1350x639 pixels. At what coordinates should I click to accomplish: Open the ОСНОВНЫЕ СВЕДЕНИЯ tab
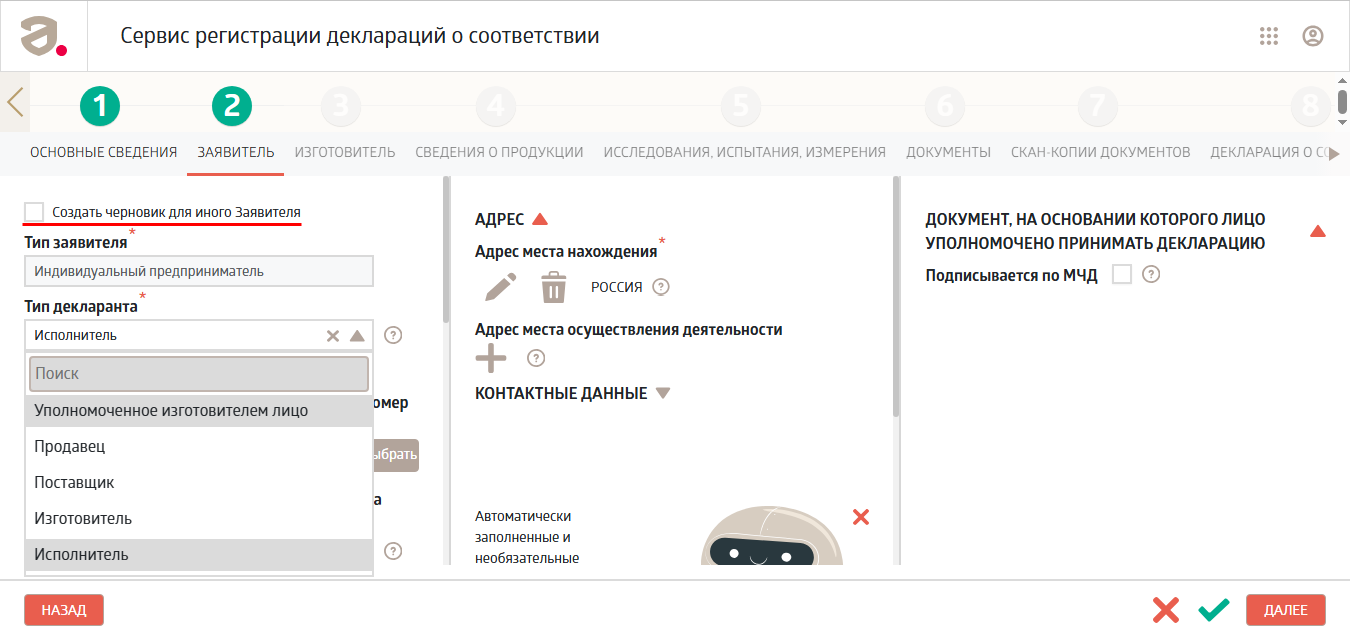[x=104, y=152]
